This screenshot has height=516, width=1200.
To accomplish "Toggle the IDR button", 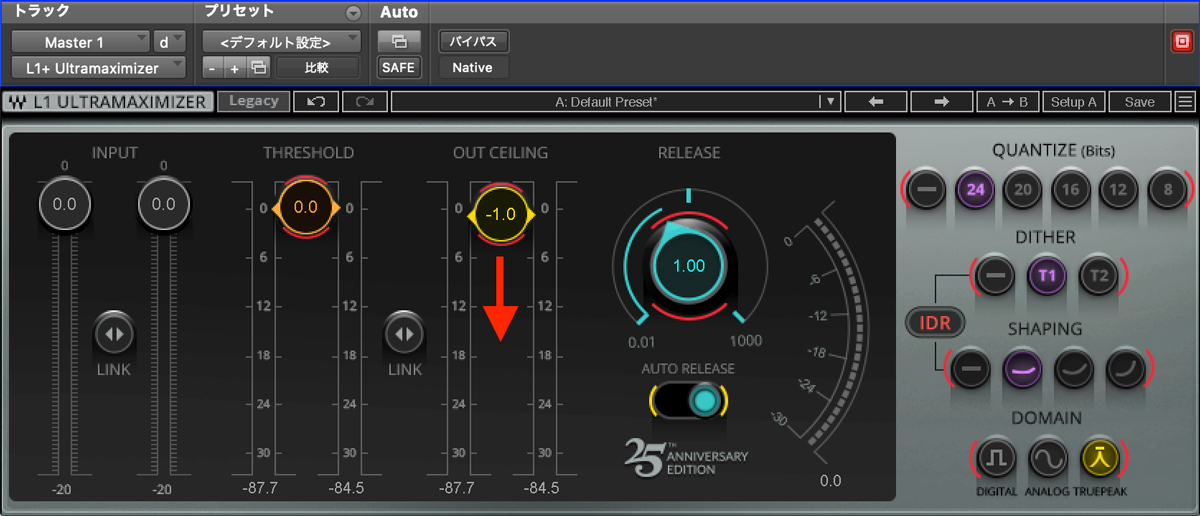I will (935, 322).
